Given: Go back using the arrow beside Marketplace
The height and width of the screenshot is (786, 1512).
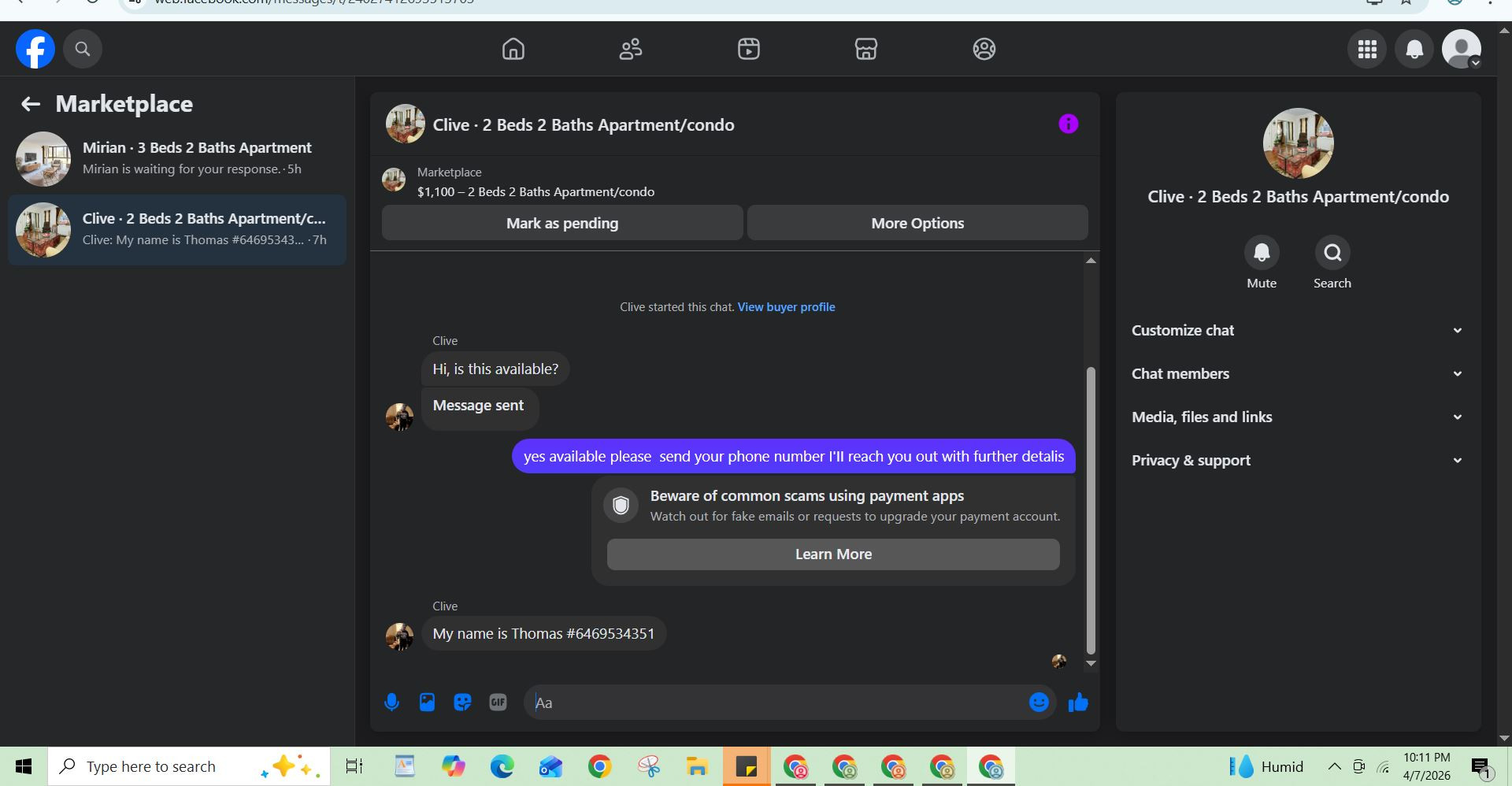Looking at the screenshot, I should (31, 104).
